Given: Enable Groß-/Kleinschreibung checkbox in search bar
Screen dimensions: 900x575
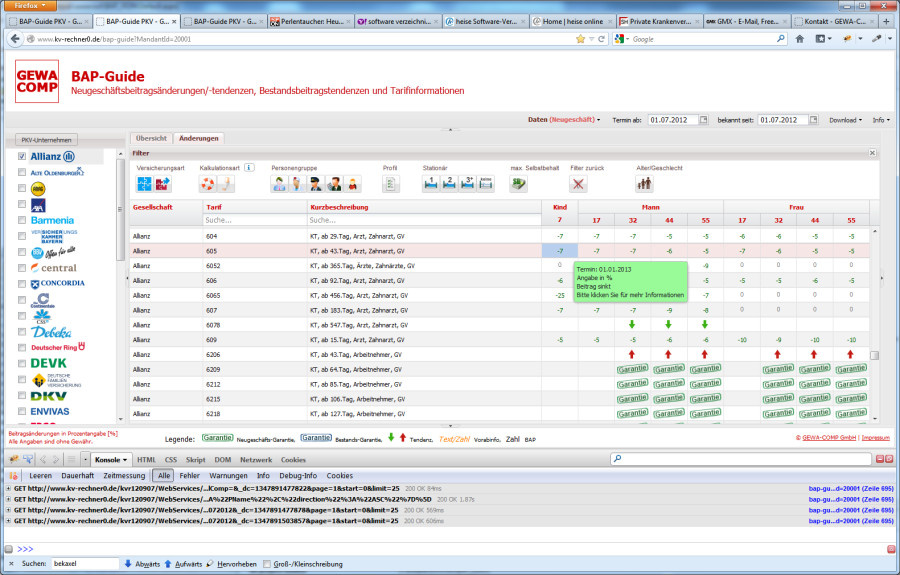Looking at the screenshot, I should coord(267,564).
